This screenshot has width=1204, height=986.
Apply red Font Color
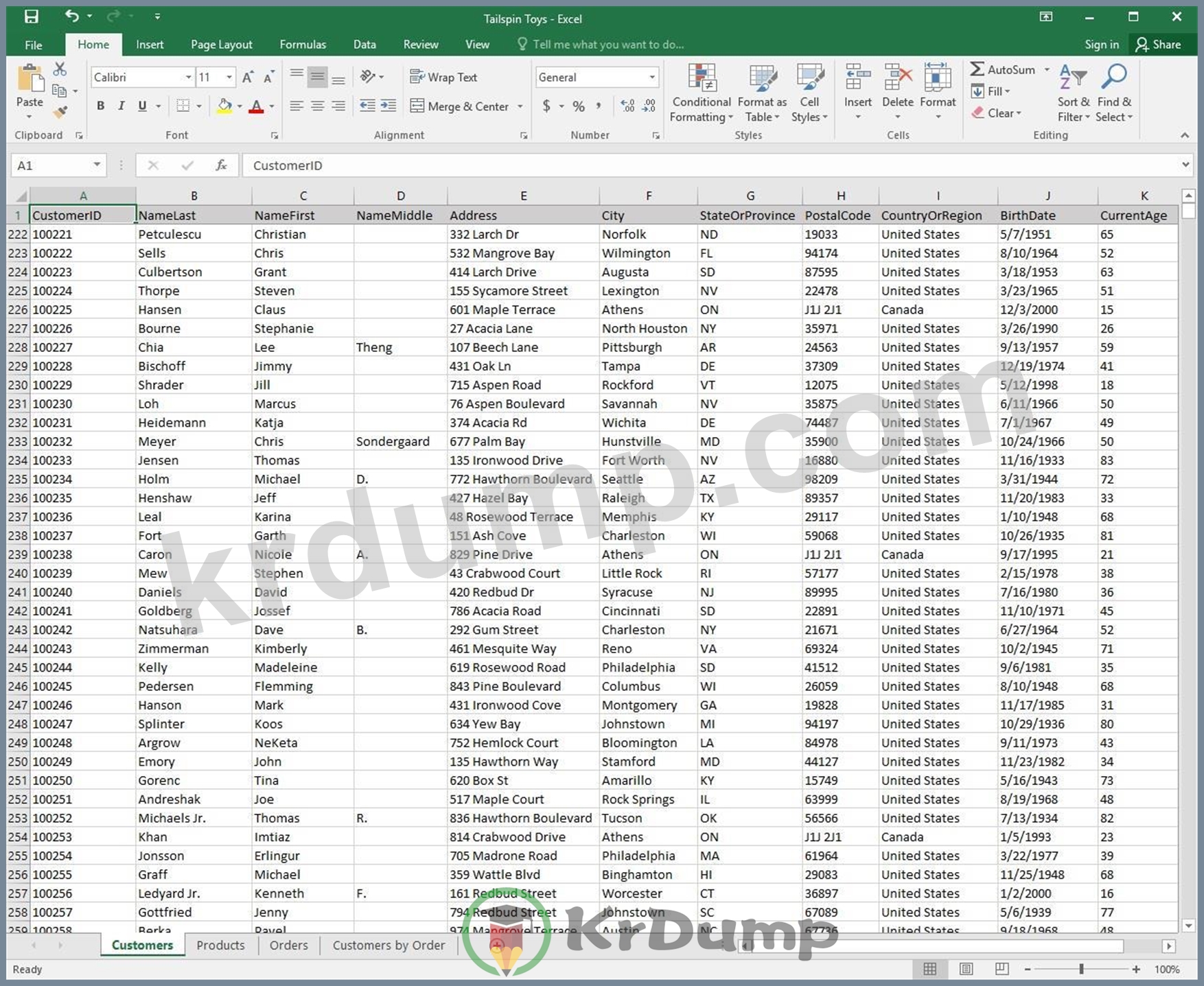tap(256, 106)
